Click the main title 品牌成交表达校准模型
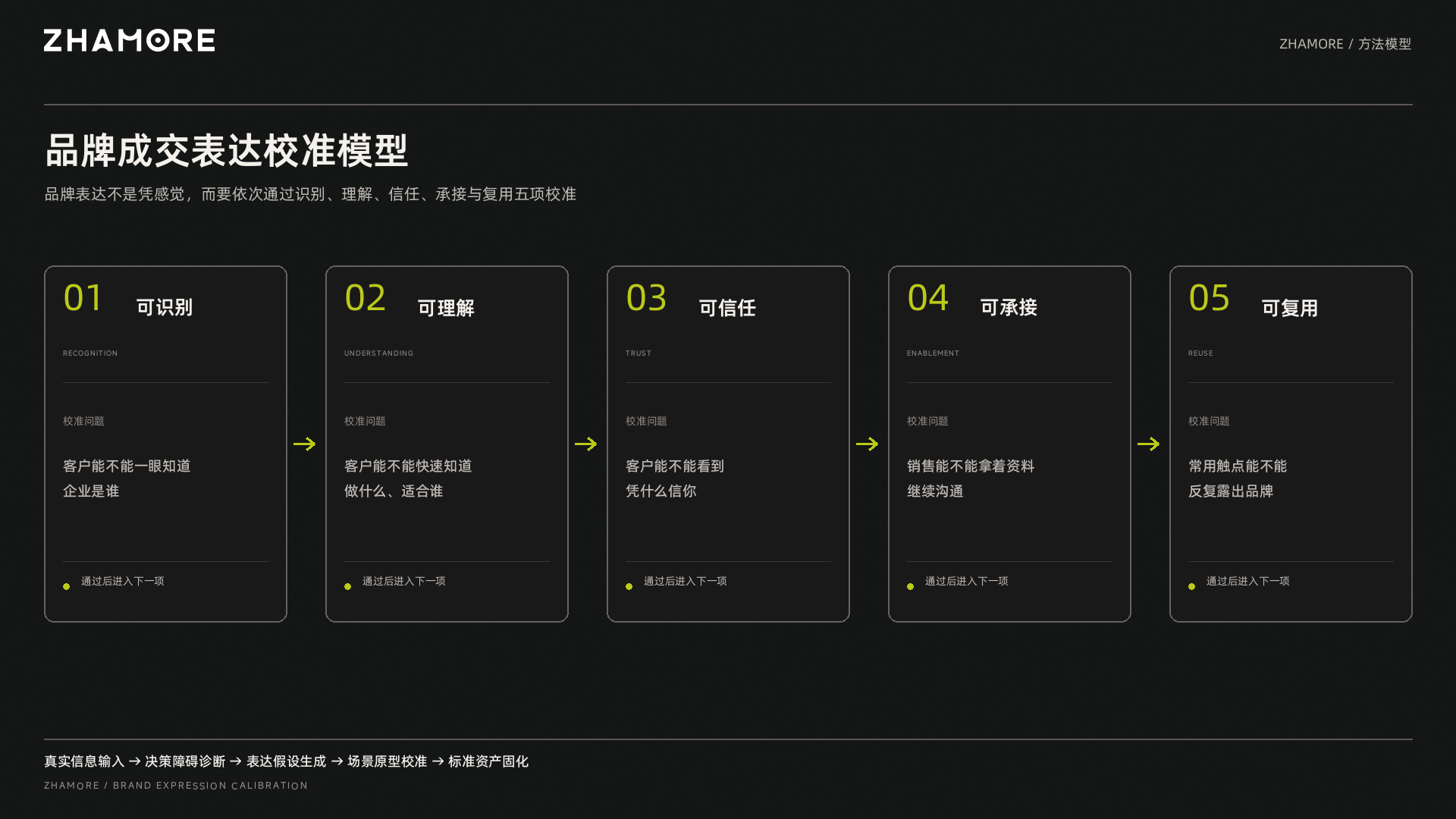The image size is (1456, 819). click(227, 150)
